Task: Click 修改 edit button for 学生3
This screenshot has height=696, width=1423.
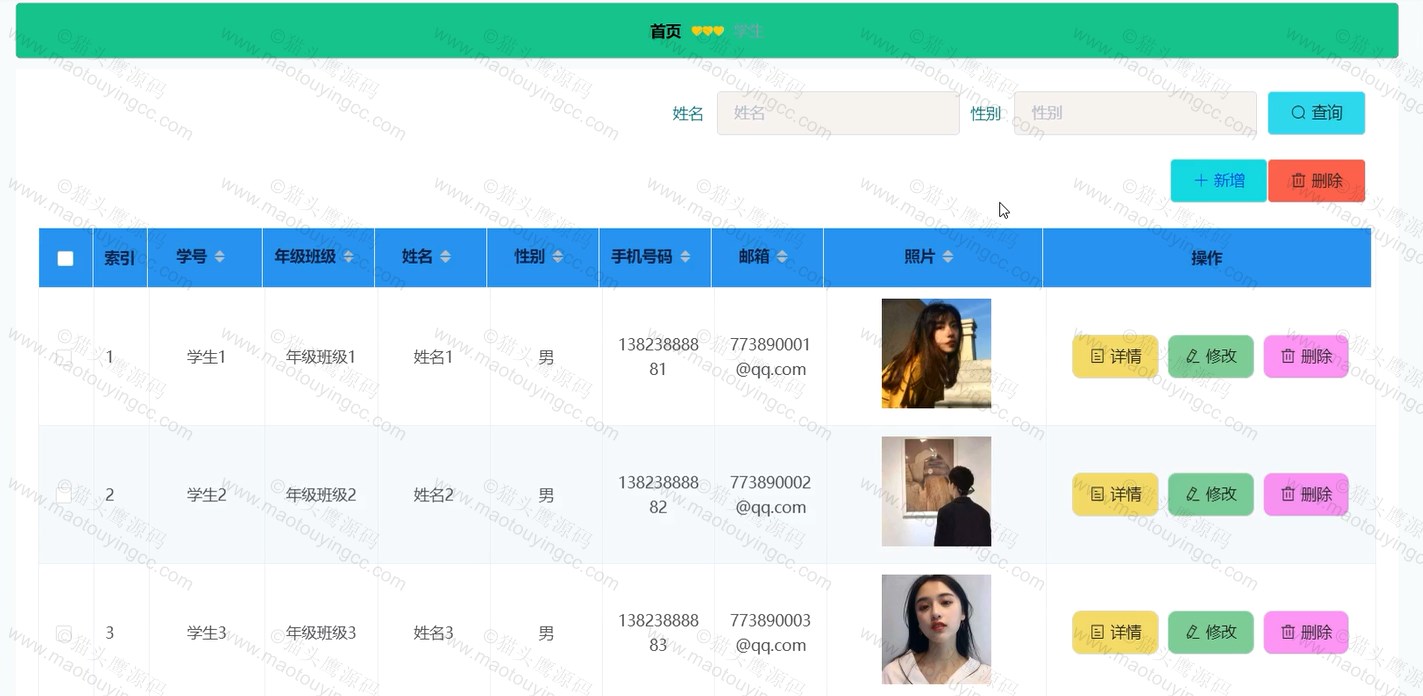Action: click(x=1211, y=632)
